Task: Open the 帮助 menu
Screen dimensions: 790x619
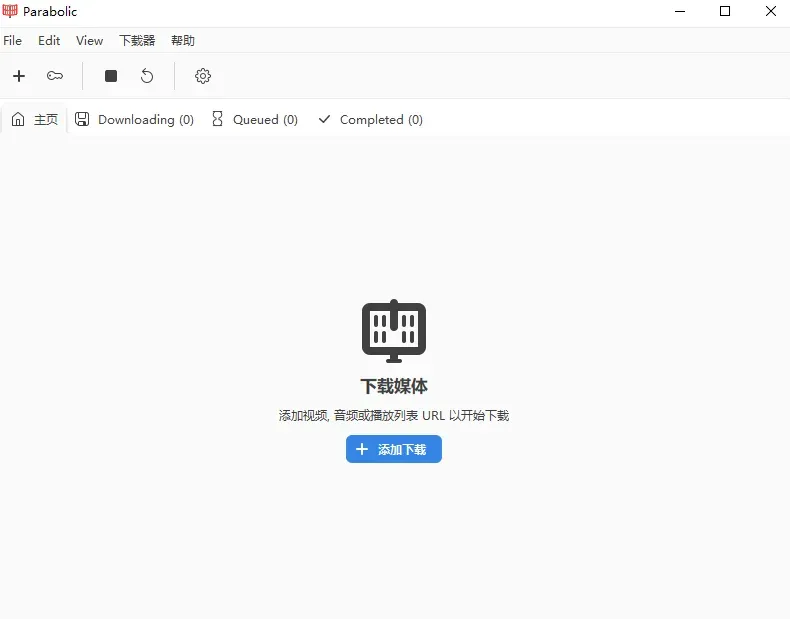Action: pyautogui.click(x=182, y=40)
